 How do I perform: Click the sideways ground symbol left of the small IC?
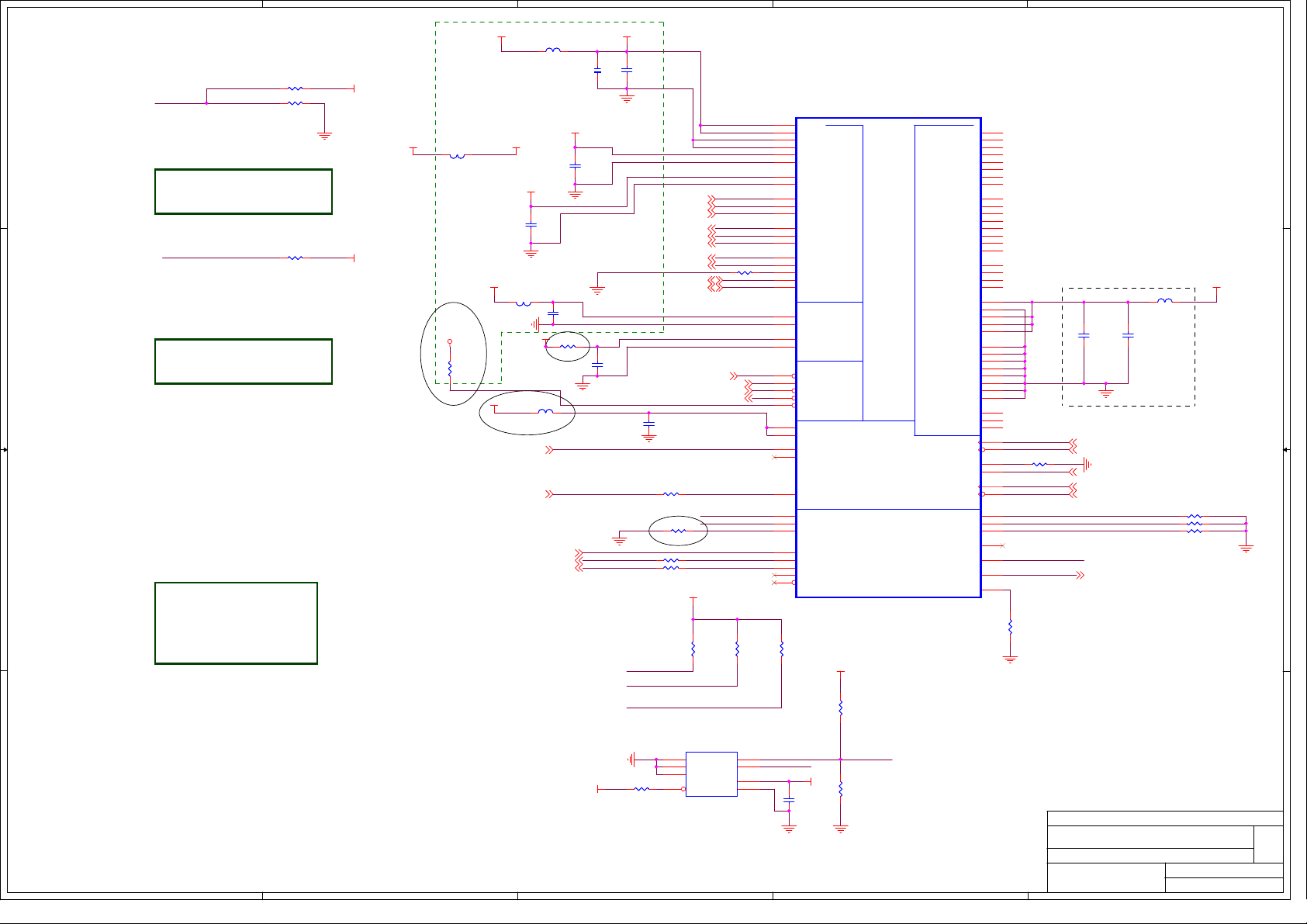coord(632,760)
